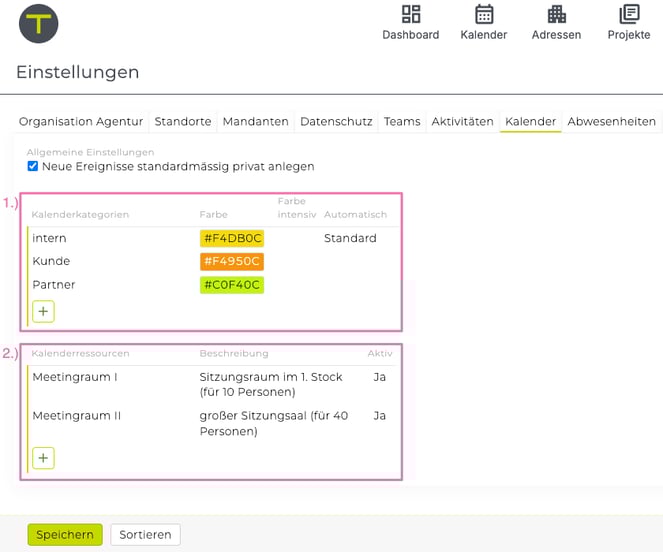Toggle 'Neue Ereignisse standardmässig privat anlegen' checkbox
The image size is (663, 552).
33,166
